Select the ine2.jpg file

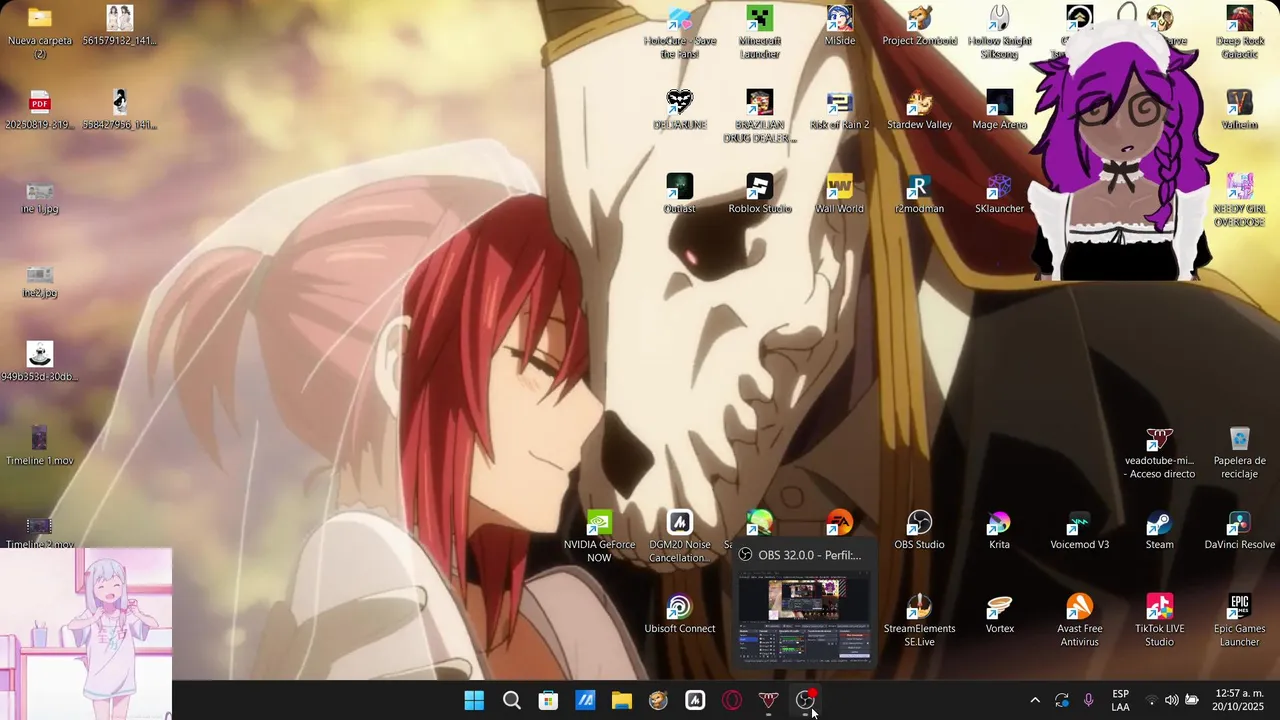click(x=40, y=278)
